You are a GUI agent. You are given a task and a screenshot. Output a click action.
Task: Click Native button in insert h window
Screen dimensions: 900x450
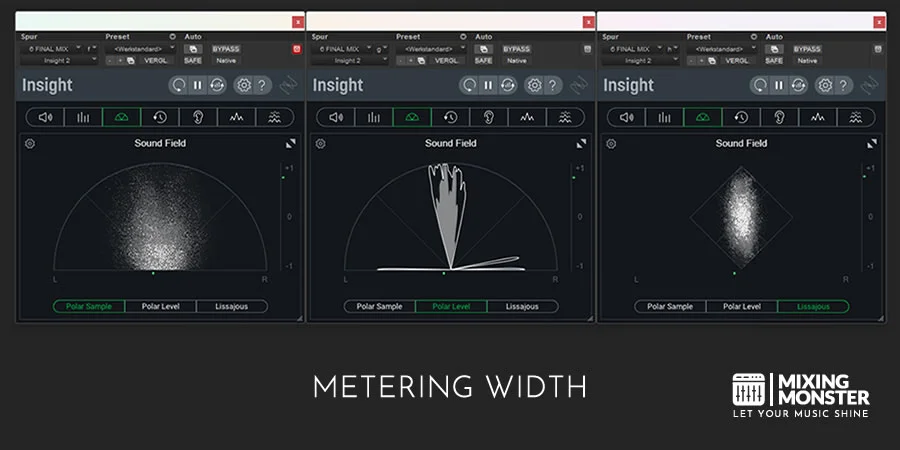[x=807, y=60]
